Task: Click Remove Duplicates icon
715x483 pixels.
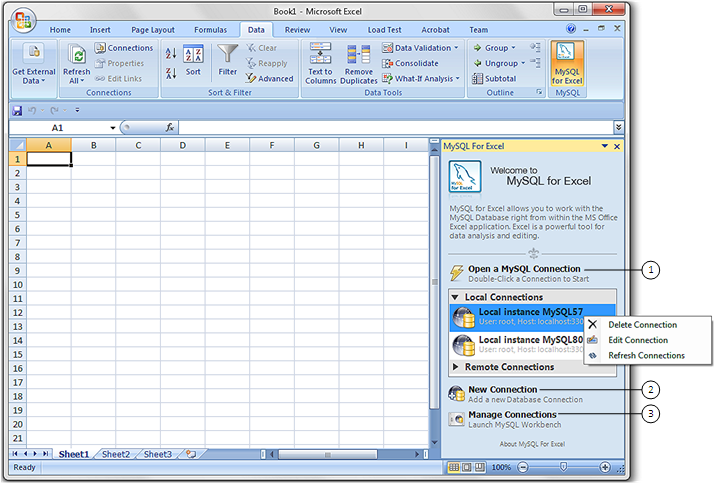Action: (x=358, y=64)
